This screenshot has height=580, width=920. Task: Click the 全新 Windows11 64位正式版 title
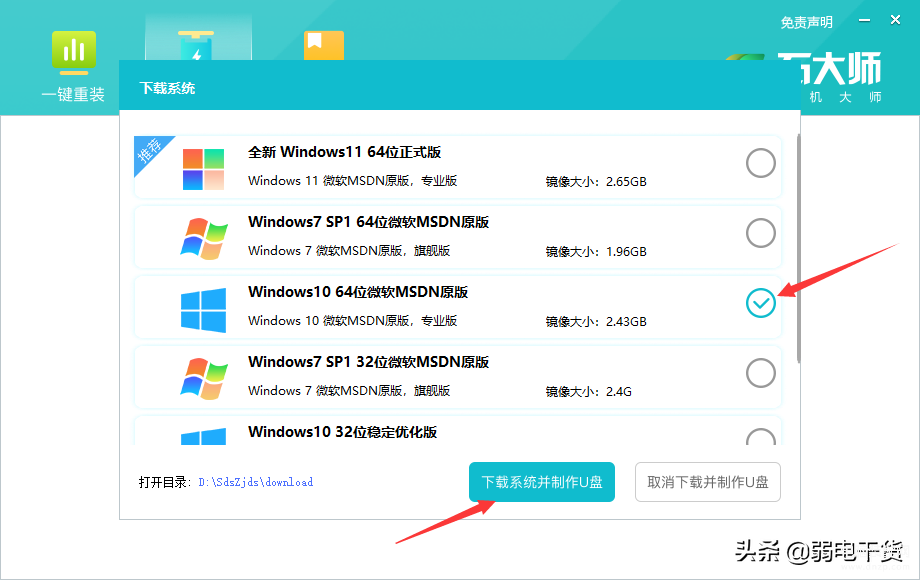coord(344,152)
